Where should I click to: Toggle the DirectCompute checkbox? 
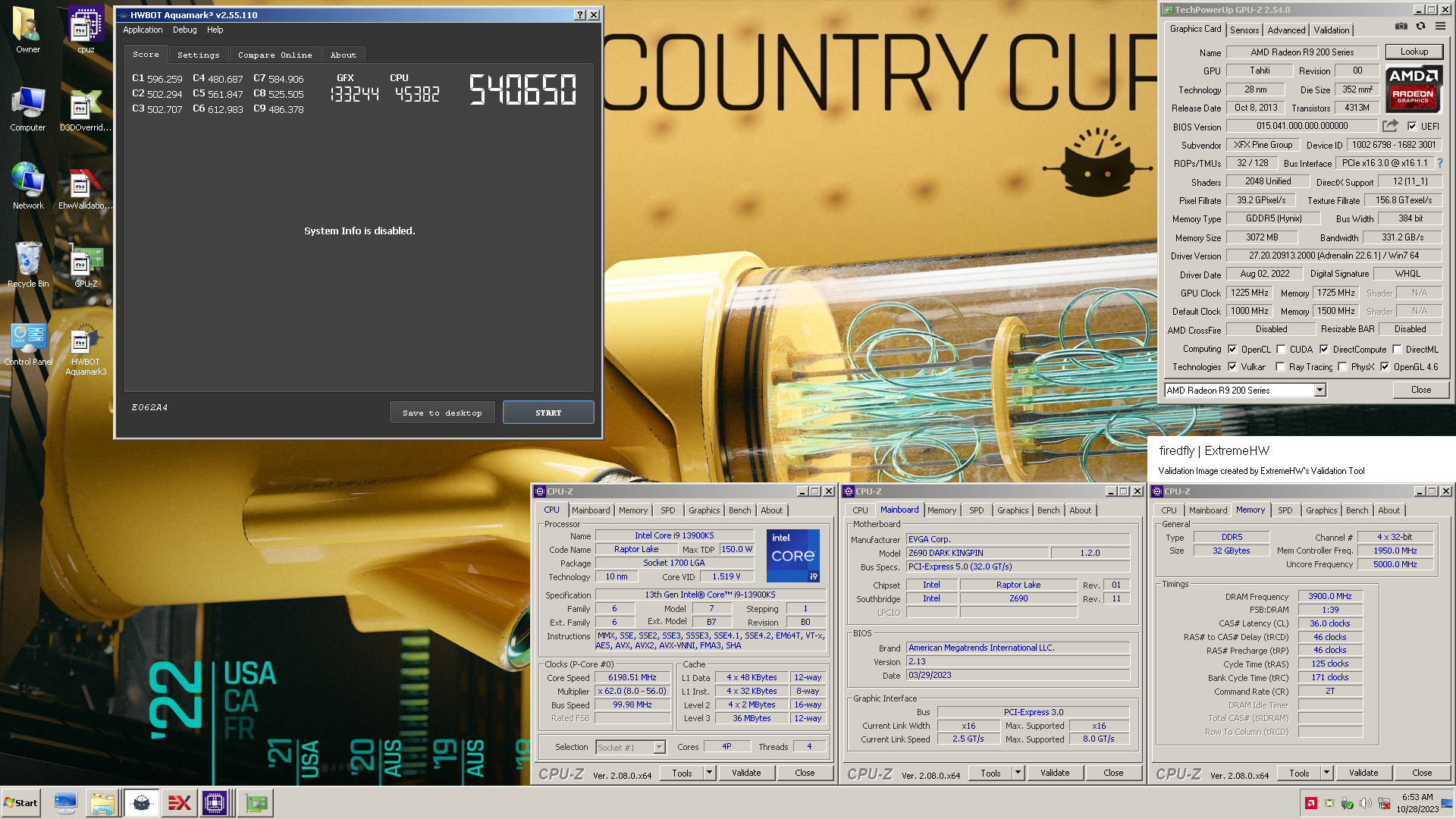(x=1324, y=350)
